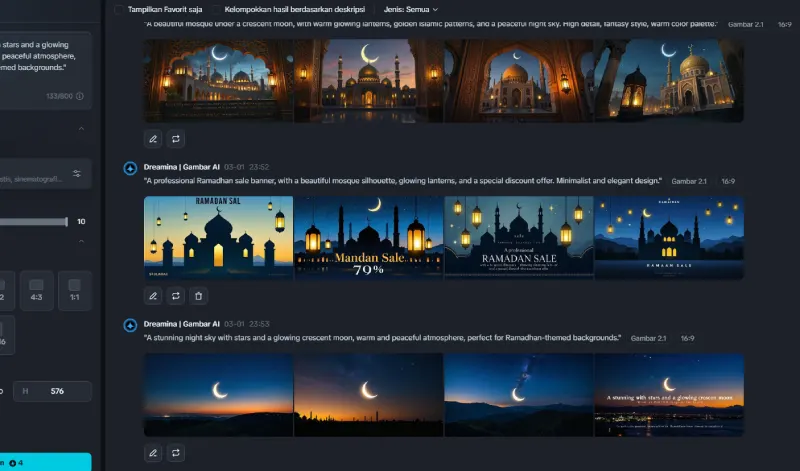The image size is (800, 471).
Task: Delete the Ramadhan sale banner results
Action: pos(198,296)
